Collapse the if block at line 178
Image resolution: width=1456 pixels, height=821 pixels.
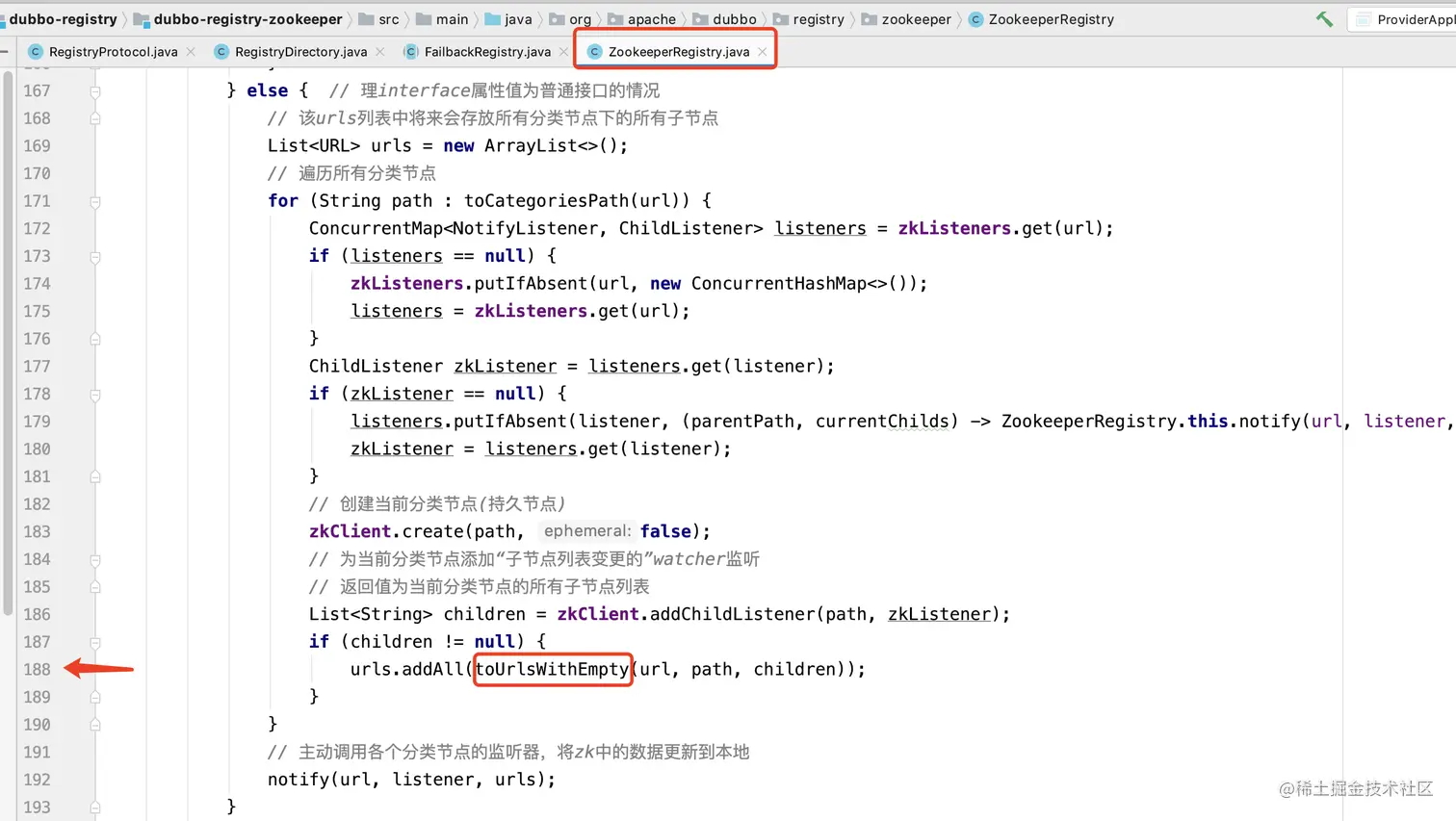[95, 395]
